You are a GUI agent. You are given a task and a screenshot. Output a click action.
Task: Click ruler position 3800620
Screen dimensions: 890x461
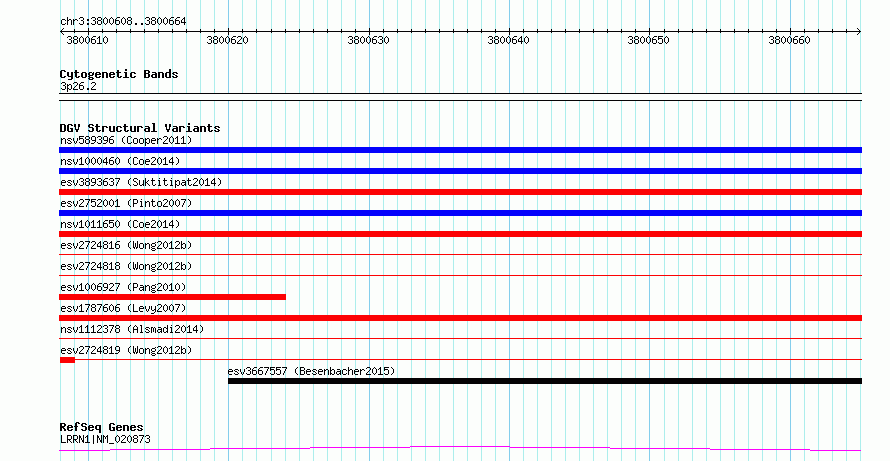pyautogui.click(x=228, y=40)
